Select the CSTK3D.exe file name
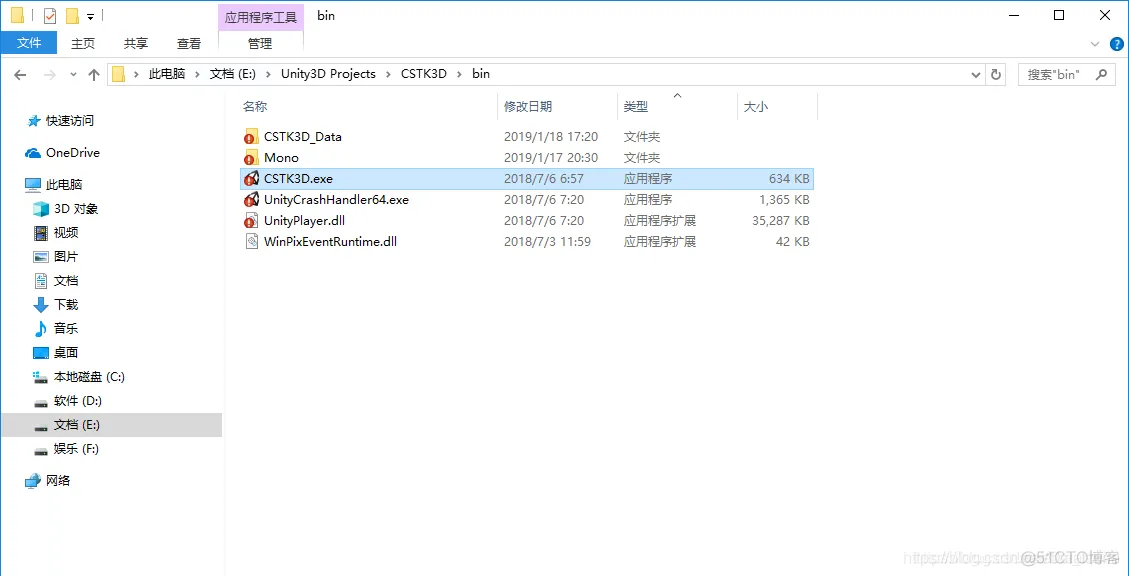The image size is (1129, 576). 298,179
